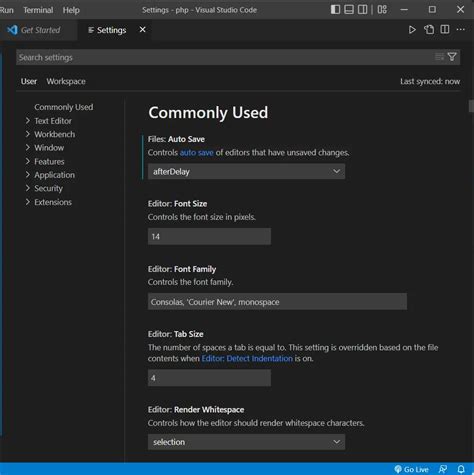Click VS Code logo on Get Started tab
The height and width of the screenshot is (475, 474).
click(x=12, y=30)
